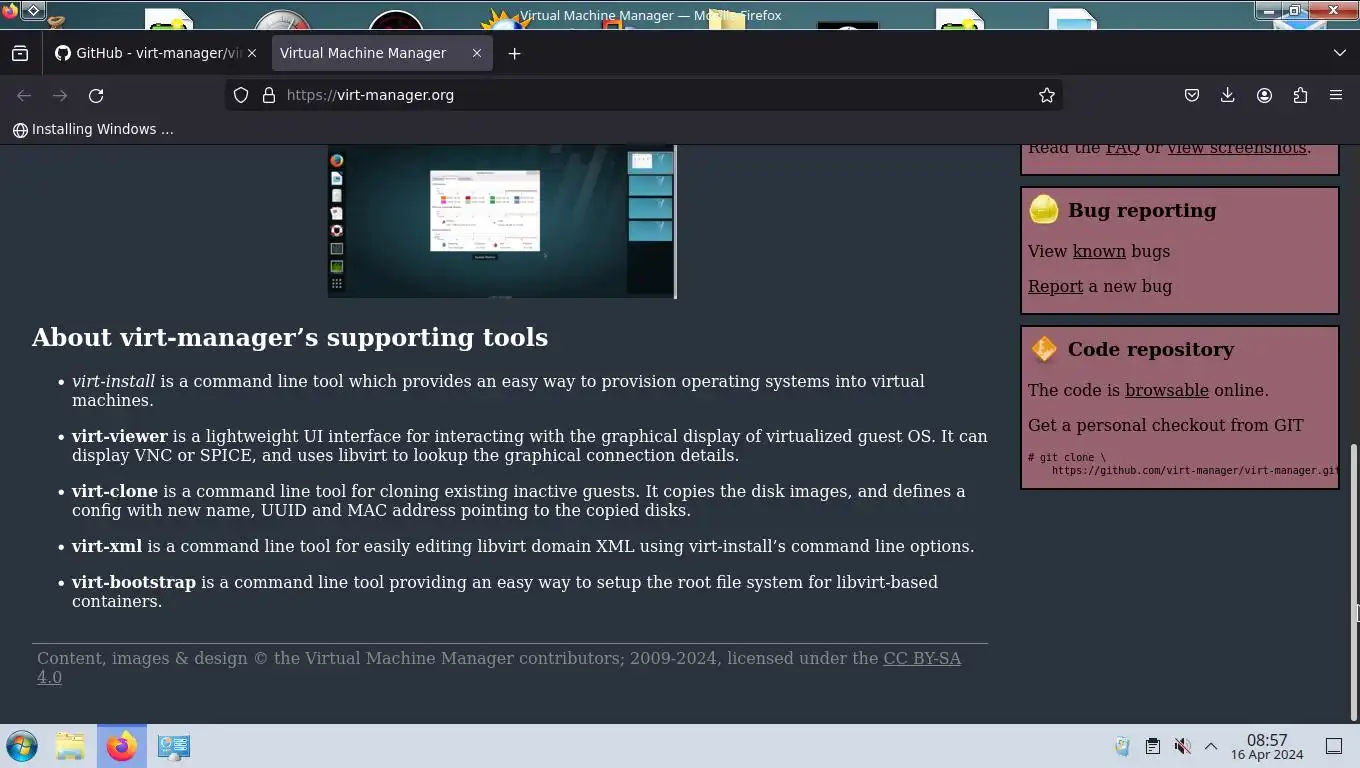This screenshot has height=768, width=1360.
Task: Open the Extensions puzzle icon
Action: coord(1300,95)
